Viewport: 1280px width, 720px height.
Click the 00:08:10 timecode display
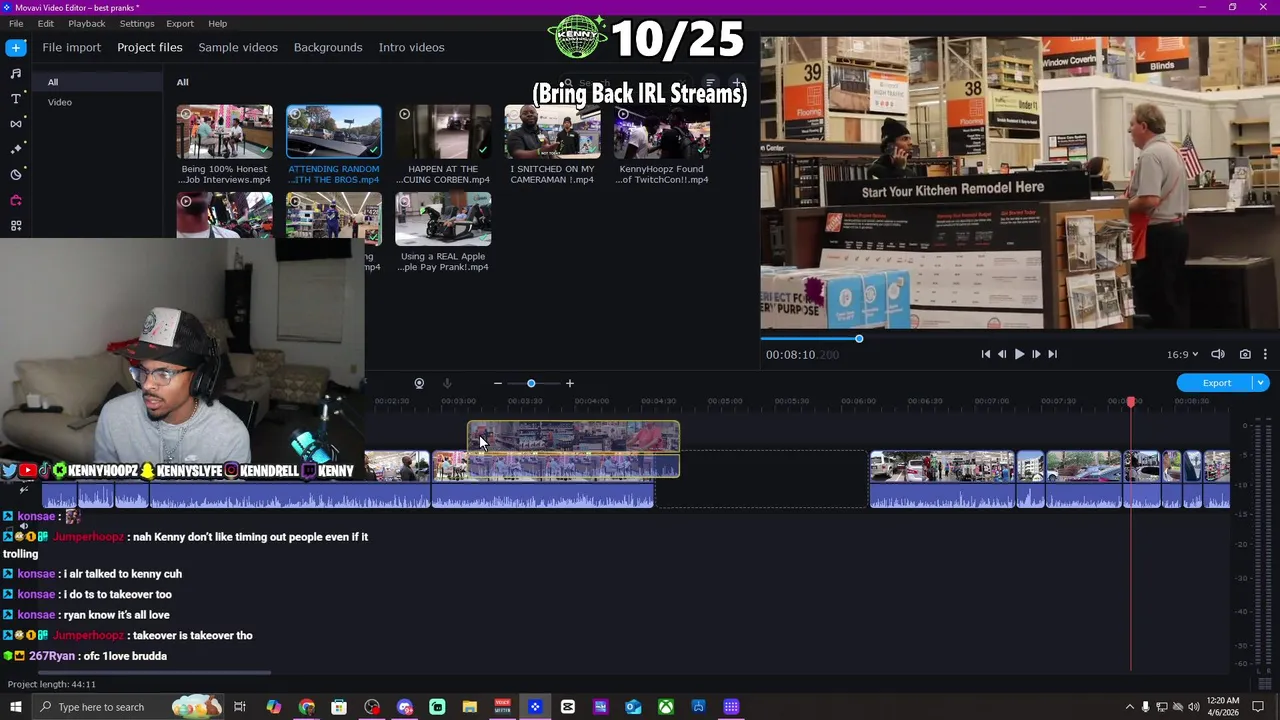(802, 354)
